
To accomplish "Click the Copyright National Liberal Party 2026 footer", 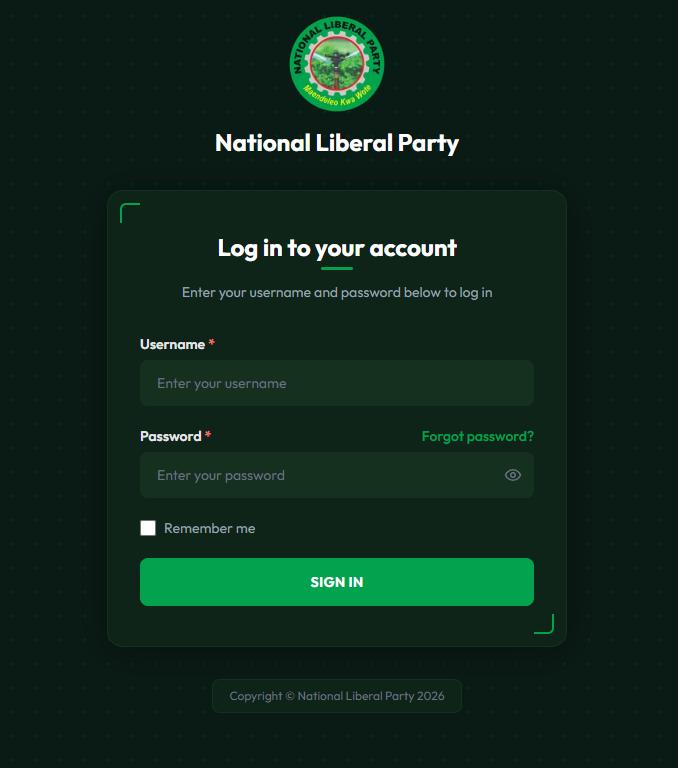I will coord(337,696).
